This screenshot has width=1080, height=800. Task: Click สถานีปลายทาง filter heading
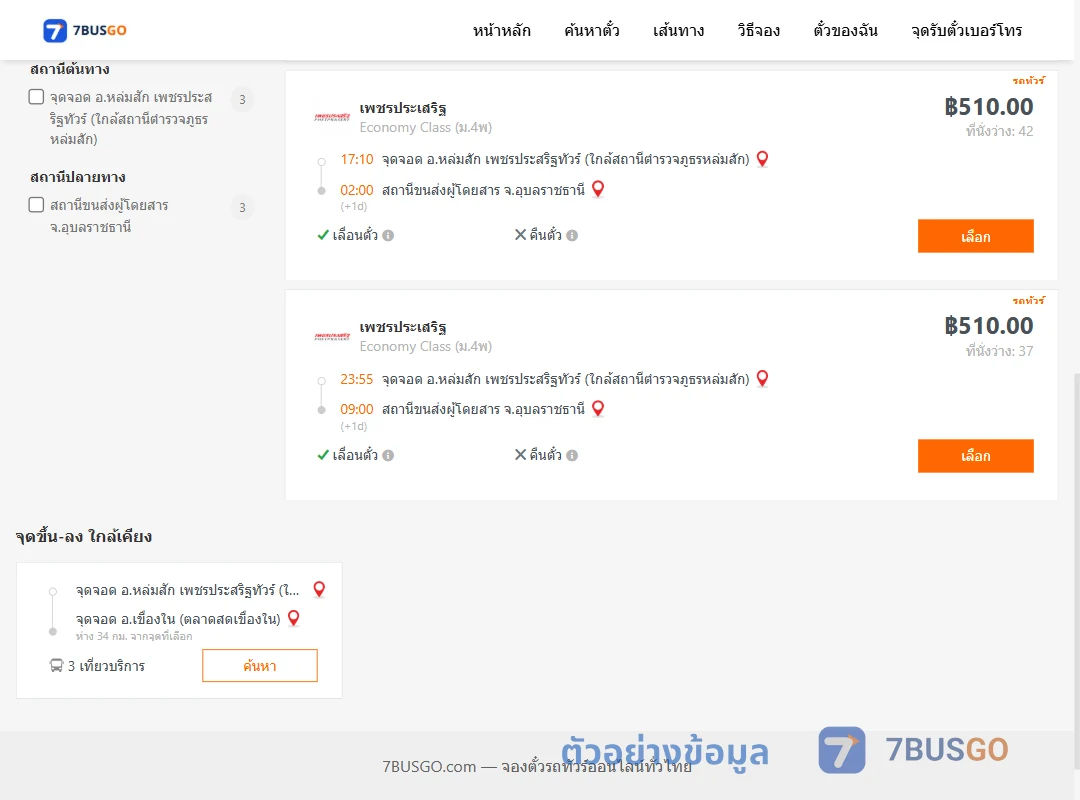pos(78,177)
